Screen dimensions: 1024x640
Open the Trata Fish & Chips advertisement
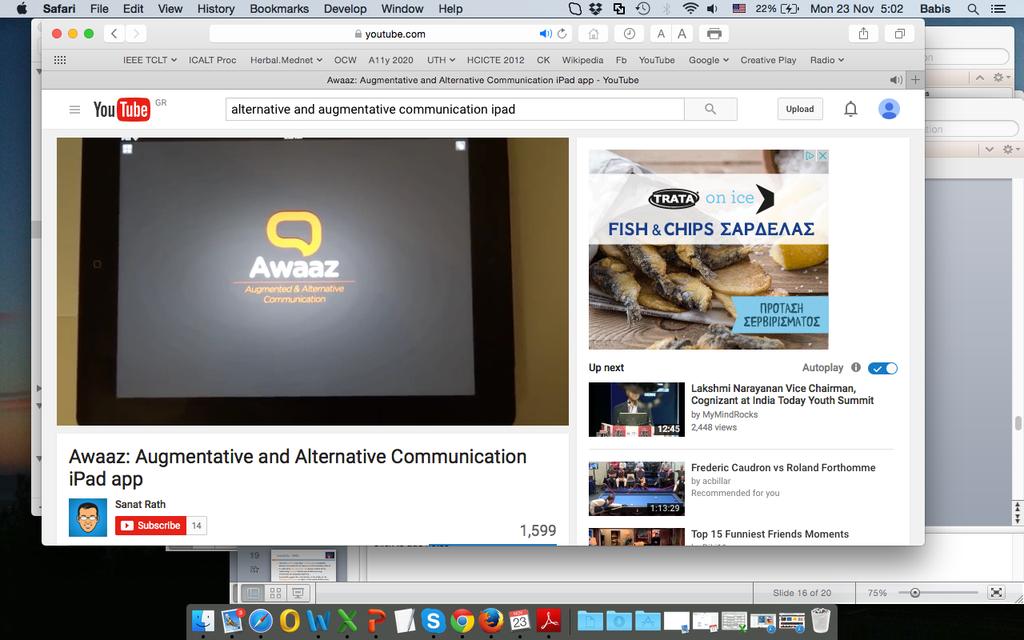click(709, 249)
